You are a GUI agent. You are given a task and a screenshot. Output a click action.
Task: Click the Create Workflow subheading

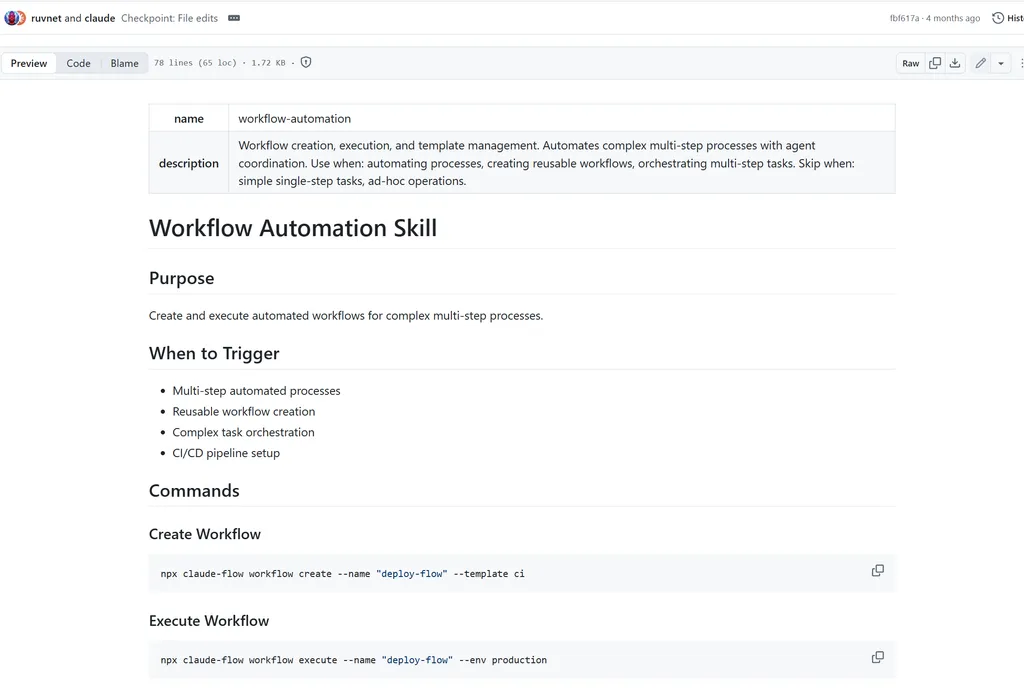[x=204, y=534]
